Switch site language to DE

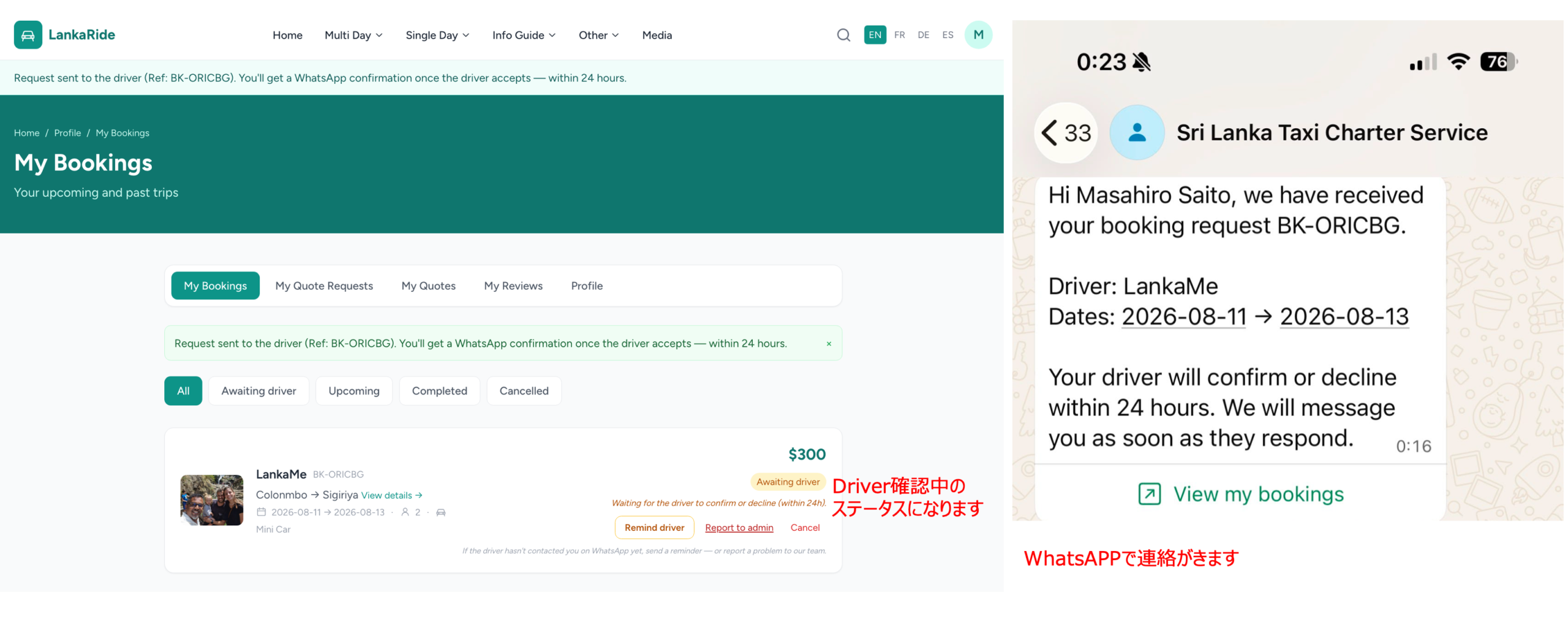click(924, 35)
